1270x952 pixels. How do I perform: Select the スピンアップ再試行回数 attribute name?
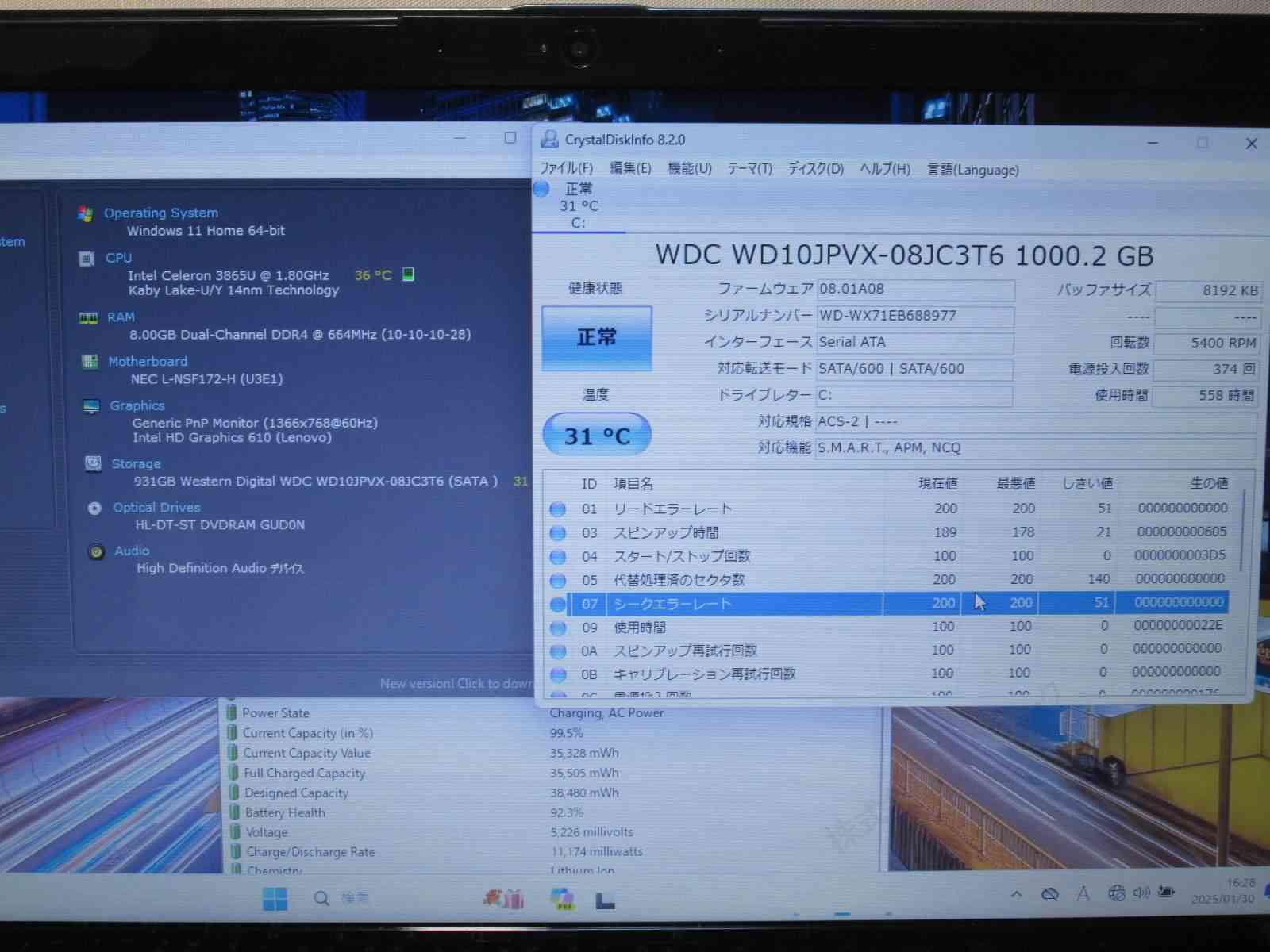click(685, 651)
